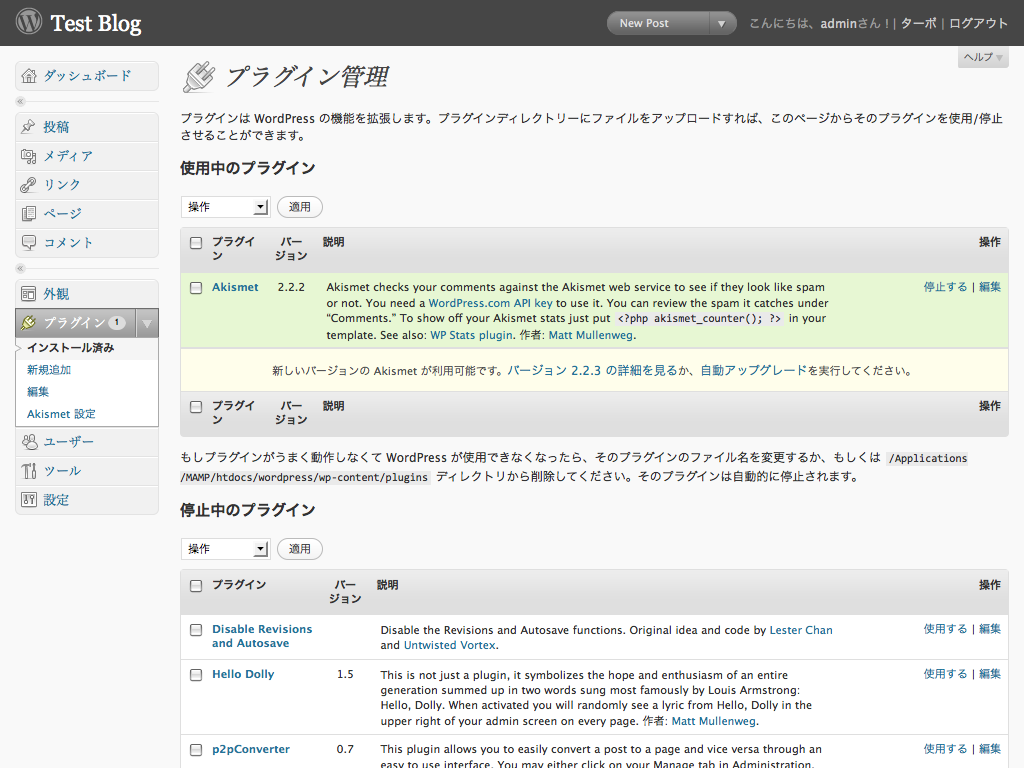
Task: Click 適用 button for active plugins
Action: coord(300,207)
